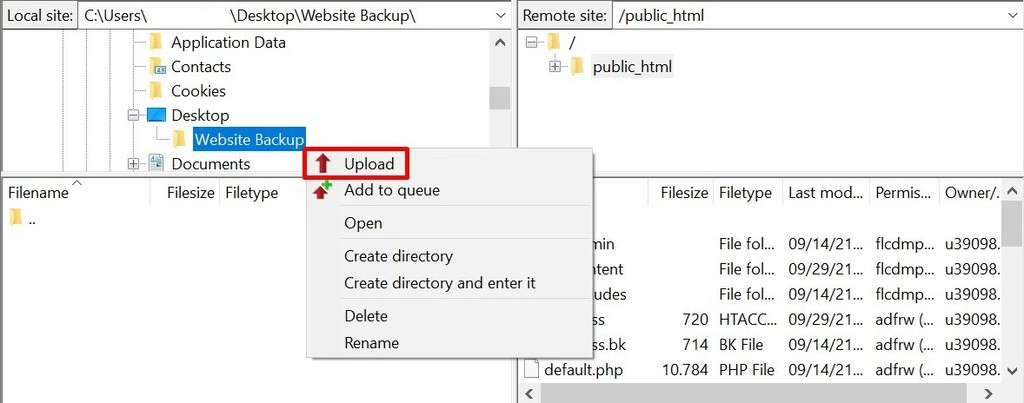1024x403 pixels.
Task: Open the Local site path dropdown
Action: tap(500, 16)
